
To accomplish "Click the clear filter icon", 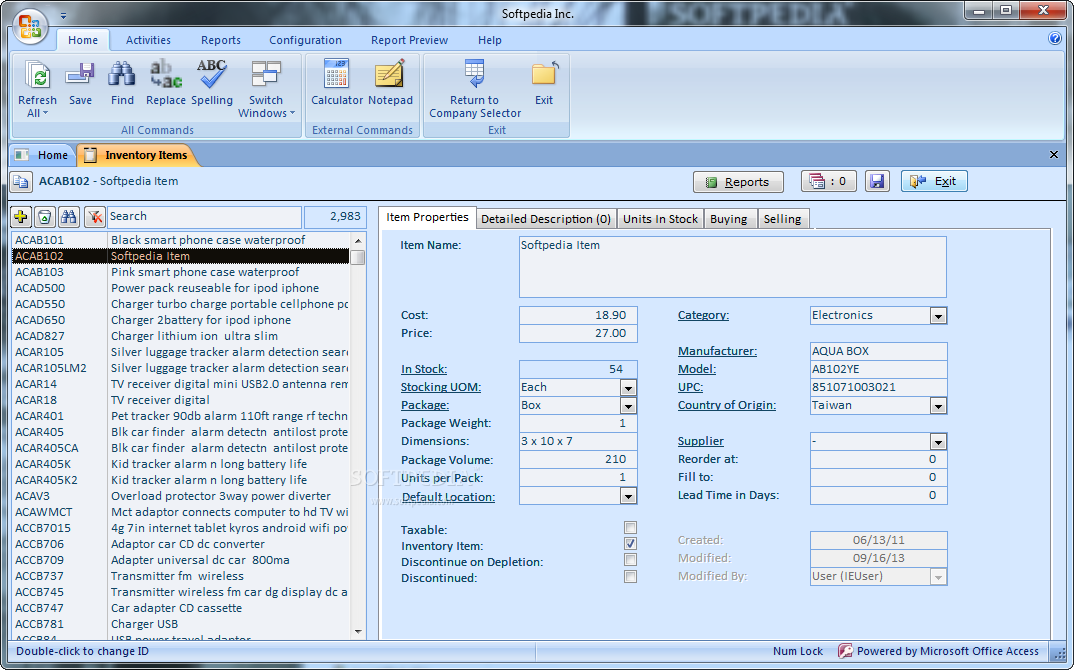I will coord(95,217).
